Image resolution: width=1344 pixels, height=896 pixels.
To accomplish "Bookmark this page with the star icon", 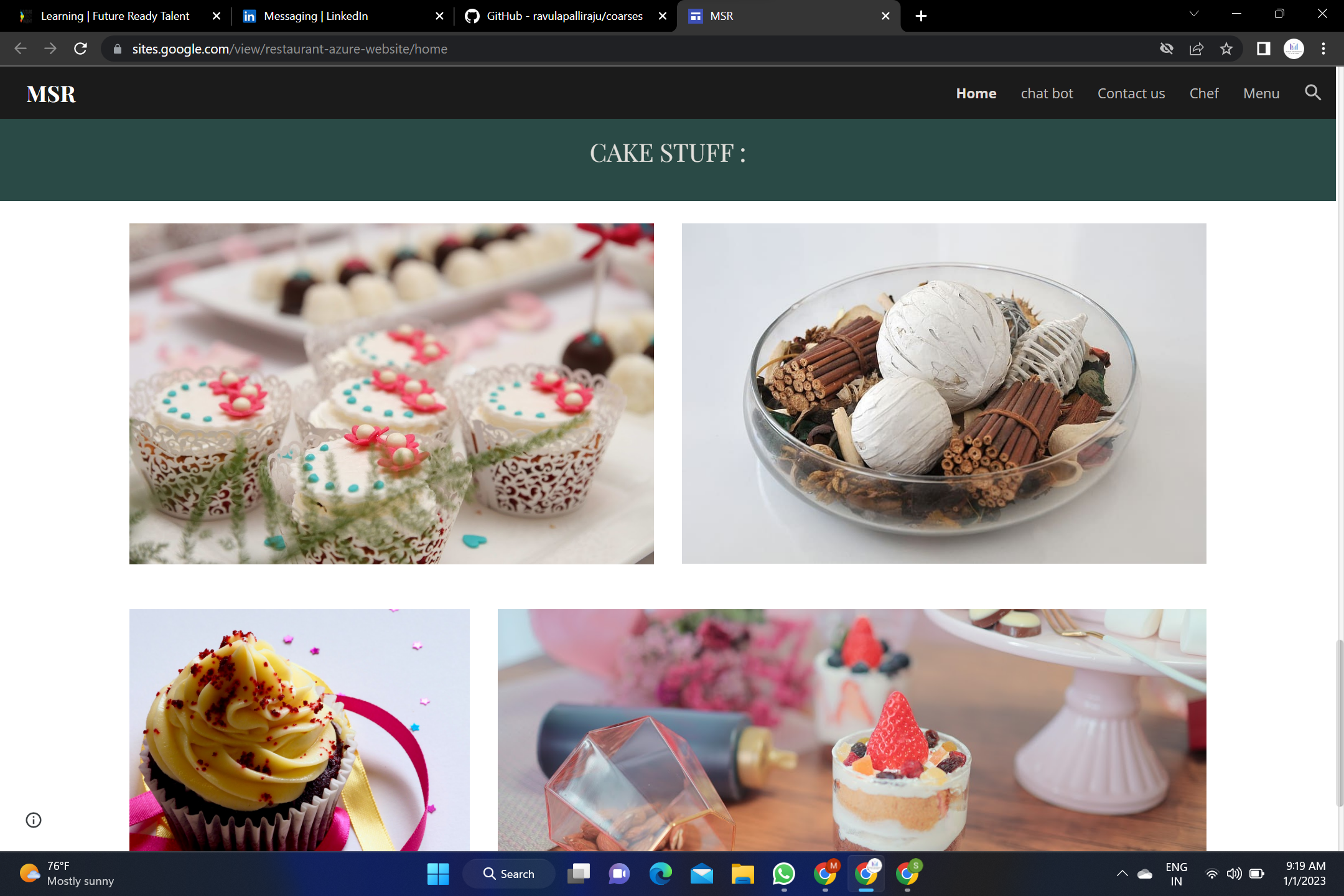I will (1226, 49).
